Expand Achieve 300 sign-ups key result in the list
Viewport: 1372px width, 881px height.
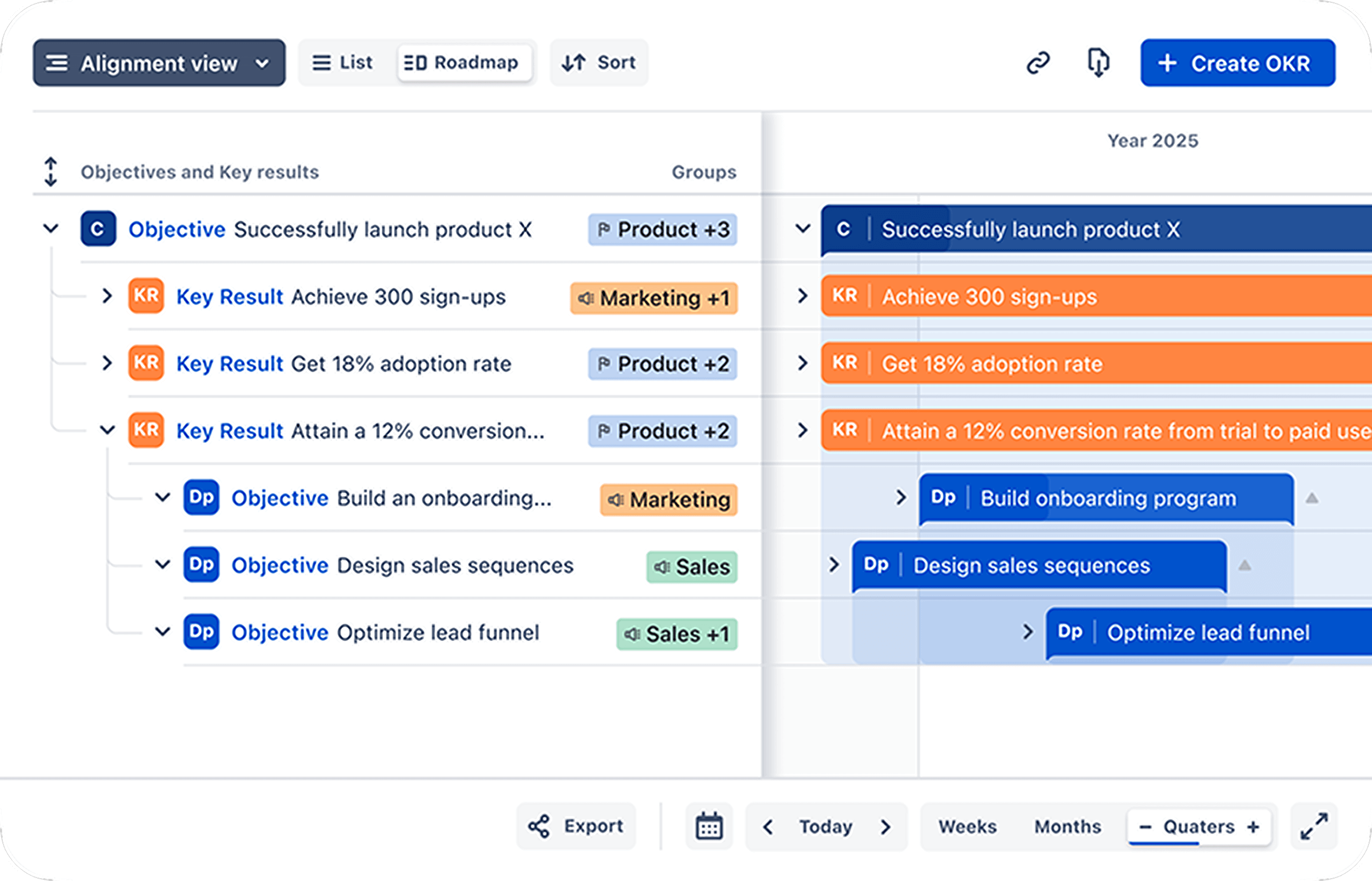click(107, 296)
